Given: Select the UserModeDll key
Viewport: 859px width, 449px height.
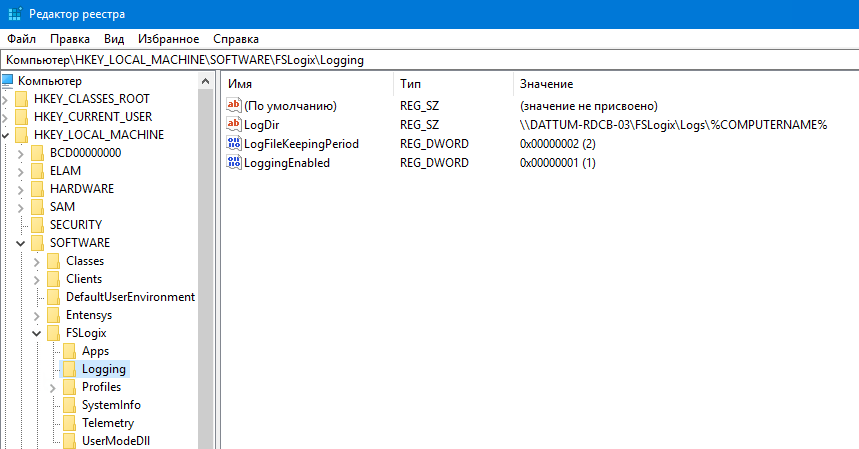Looking at the screenshot, I should click(x=116, y=441).
